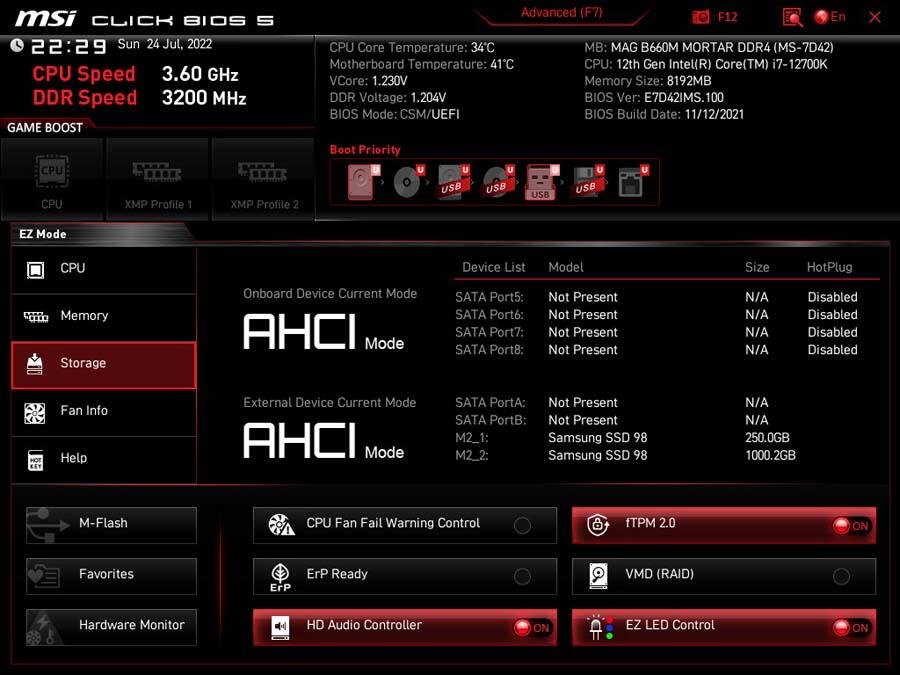This screenshot has height=675, width=900.
Task: Turn off HD Audio Controller
Action: pyautogui.click(x=532, y=627)
